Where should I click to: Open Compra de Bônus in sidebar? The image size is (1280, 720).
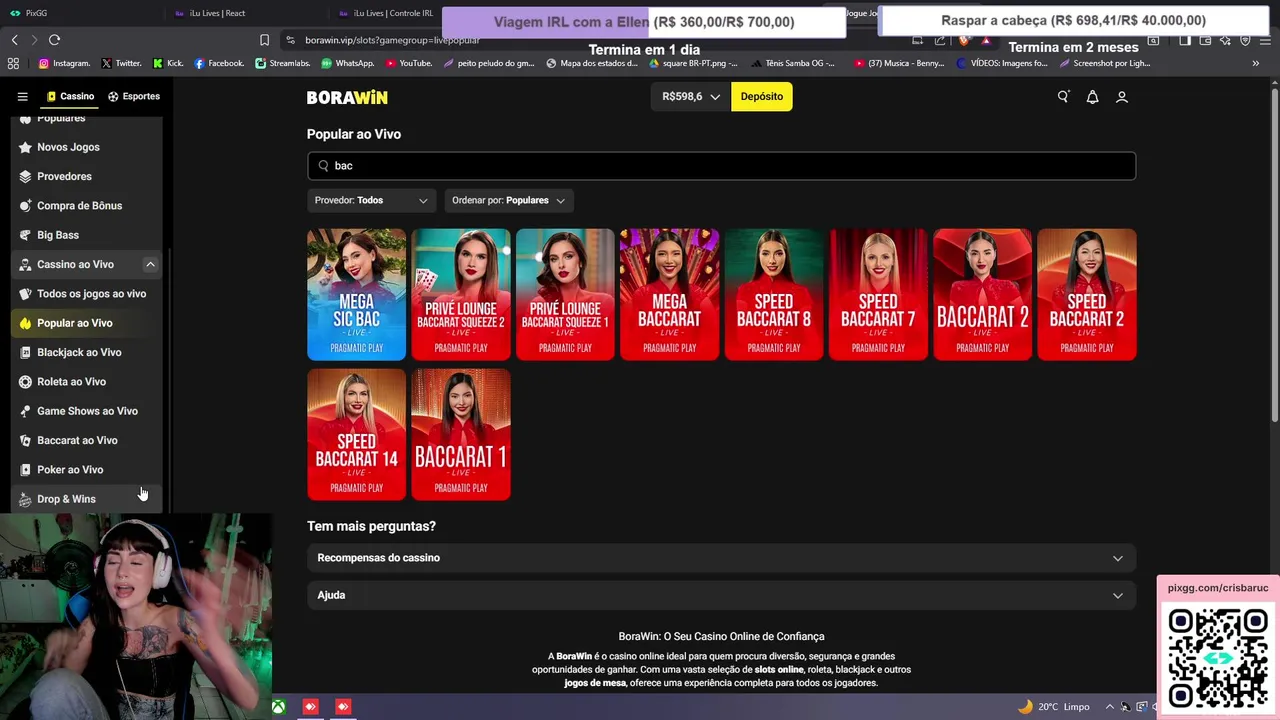tap(87, 206)
